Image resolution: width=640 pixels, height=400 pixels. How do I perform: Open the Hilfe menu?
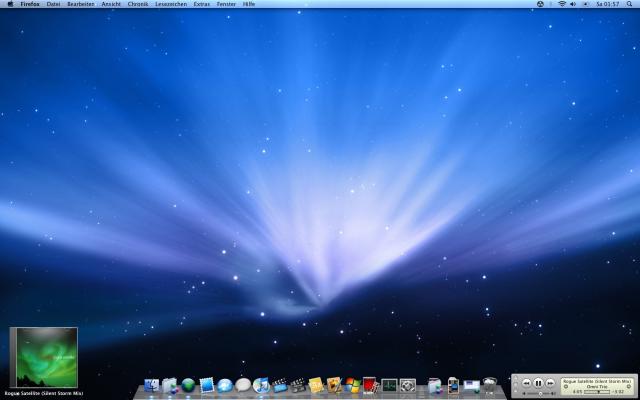[x=249, y=4]
